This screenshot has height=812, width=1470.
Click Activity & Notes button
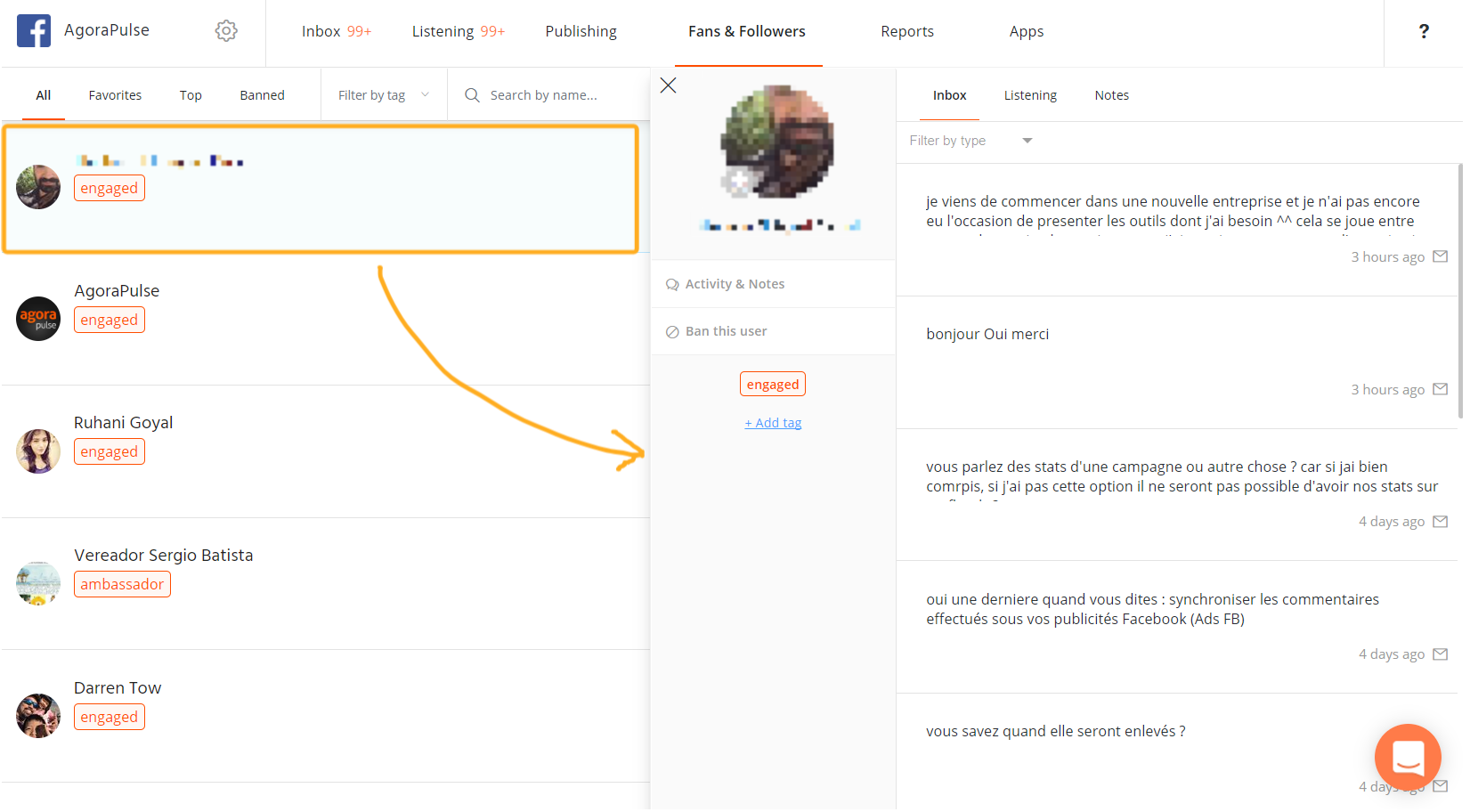tap(773, 284)
